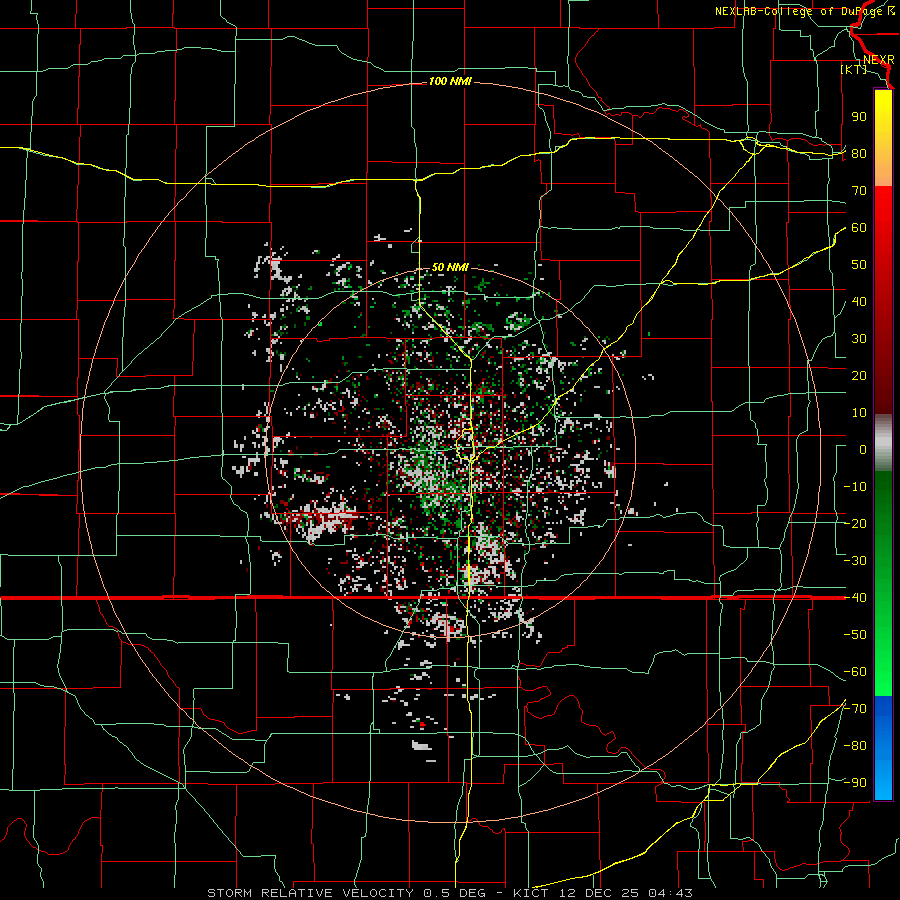This screenshot has width=900, height=900.
Task: Click the 50 value on the velocity scale
Action: click(859, 264)
